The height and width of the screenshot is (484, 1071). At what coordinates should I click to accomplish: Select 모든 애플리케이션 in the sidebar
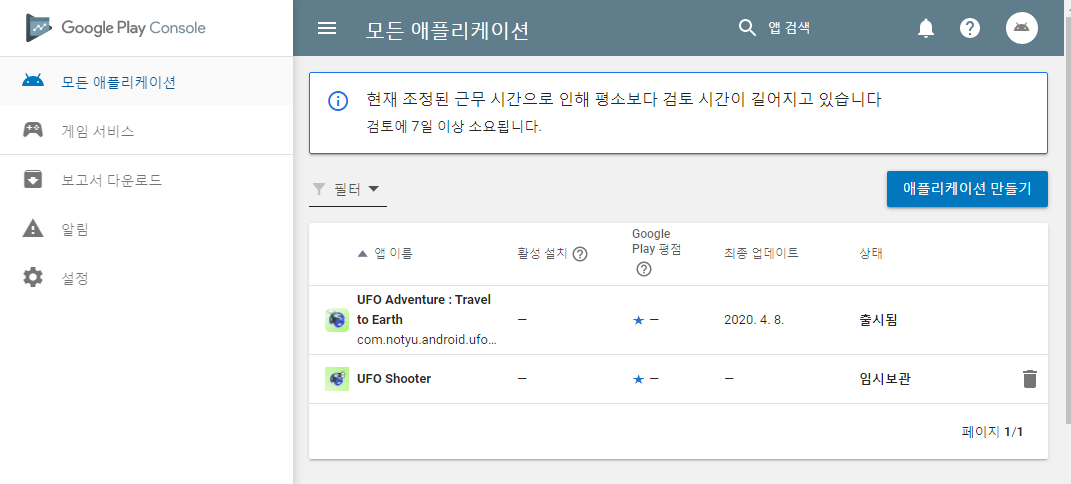[x=146, y=81]
